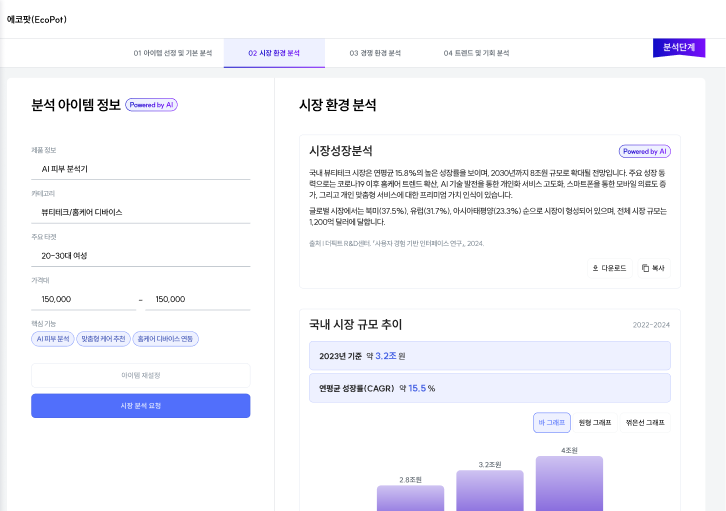Click the copy icon button (복사)
This screenshot has height=511, width=726.
[x=654, y=268]
